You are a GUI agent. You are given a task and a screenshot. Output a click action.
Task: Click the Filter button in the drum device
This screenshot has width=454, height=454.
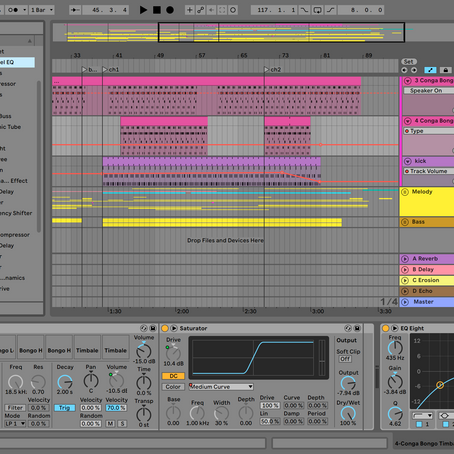pos(15,408)
